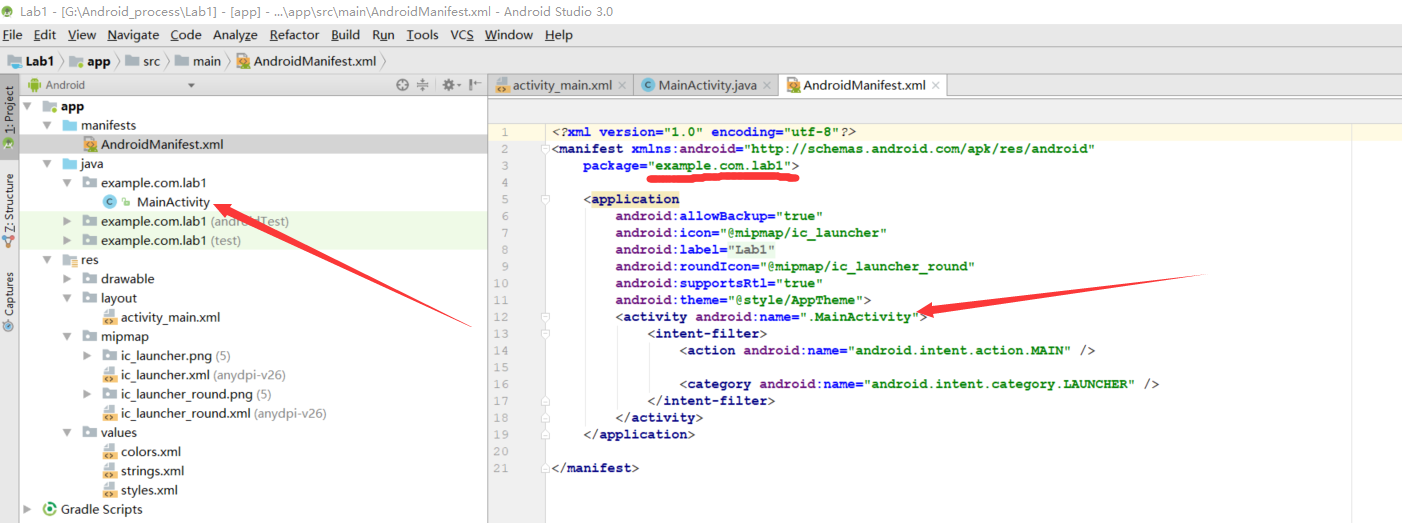Screen dimensions: 1402x523
Task: Collapse the layout folder
Action: click(67, 298)
